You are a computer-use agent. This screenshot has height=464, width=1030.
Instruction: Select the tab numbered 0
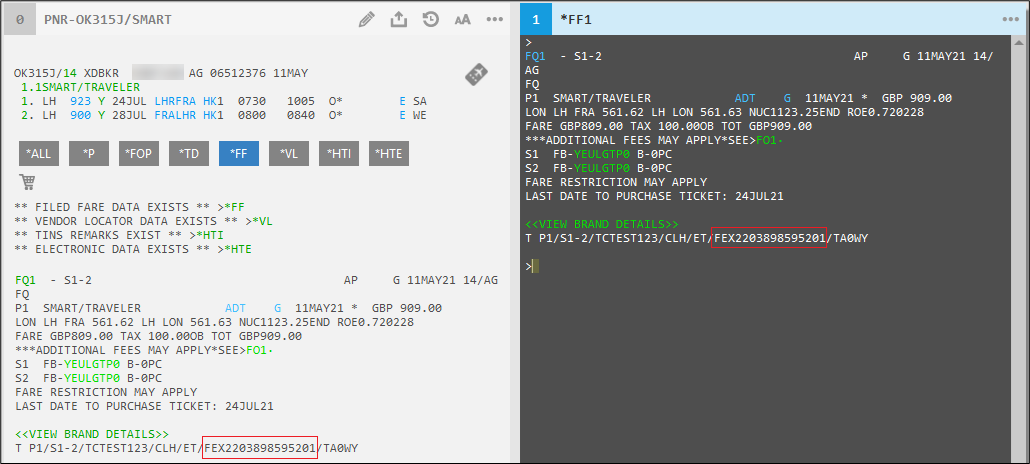coord(20,19)
